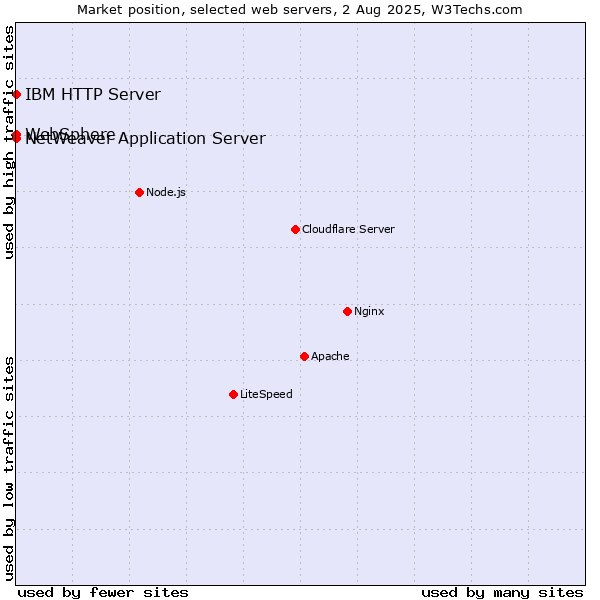
Task: Click the 'used by low traffic sites' axis label
Action: click(9, 469)
